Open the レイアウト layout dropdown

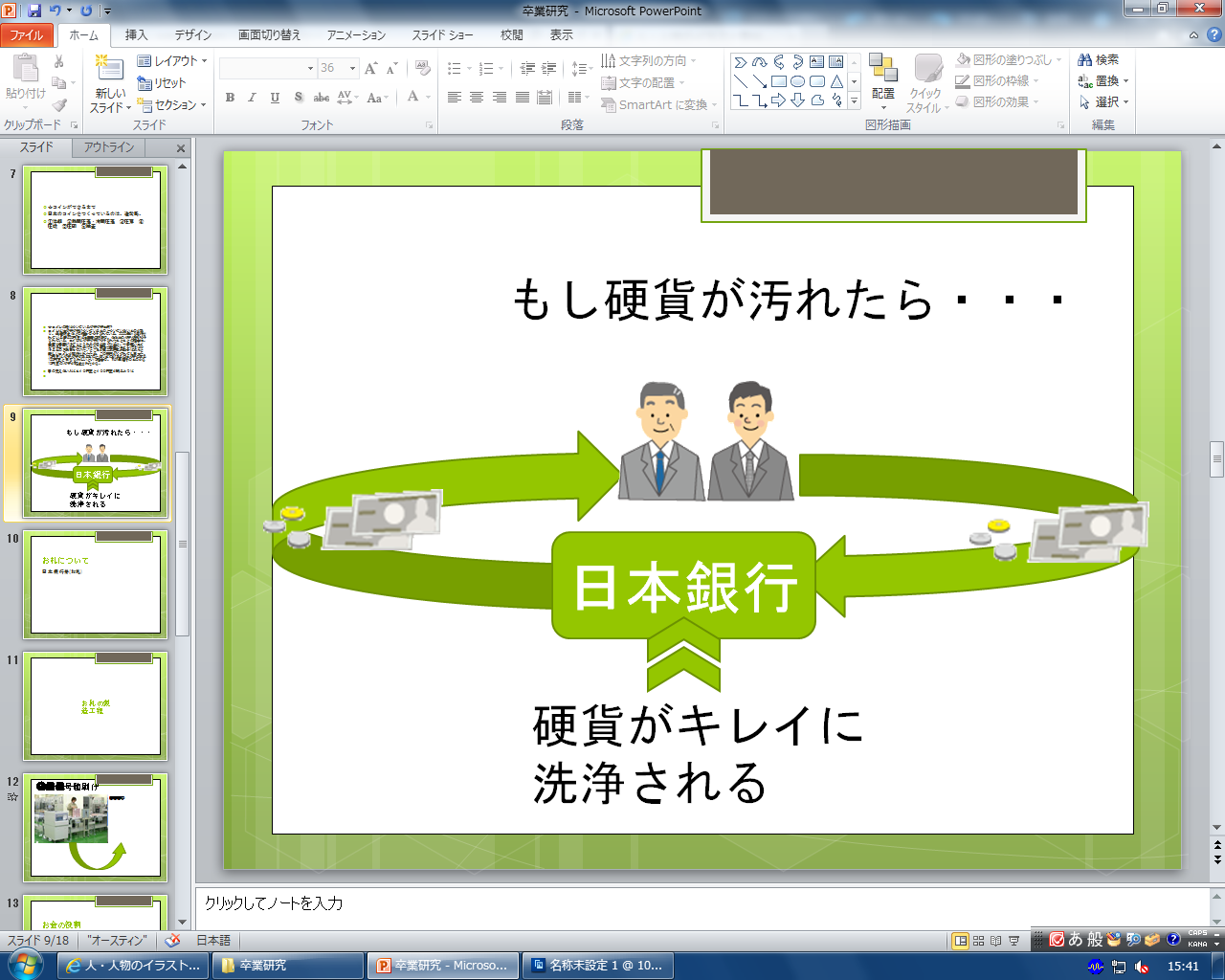click(172, 61)
